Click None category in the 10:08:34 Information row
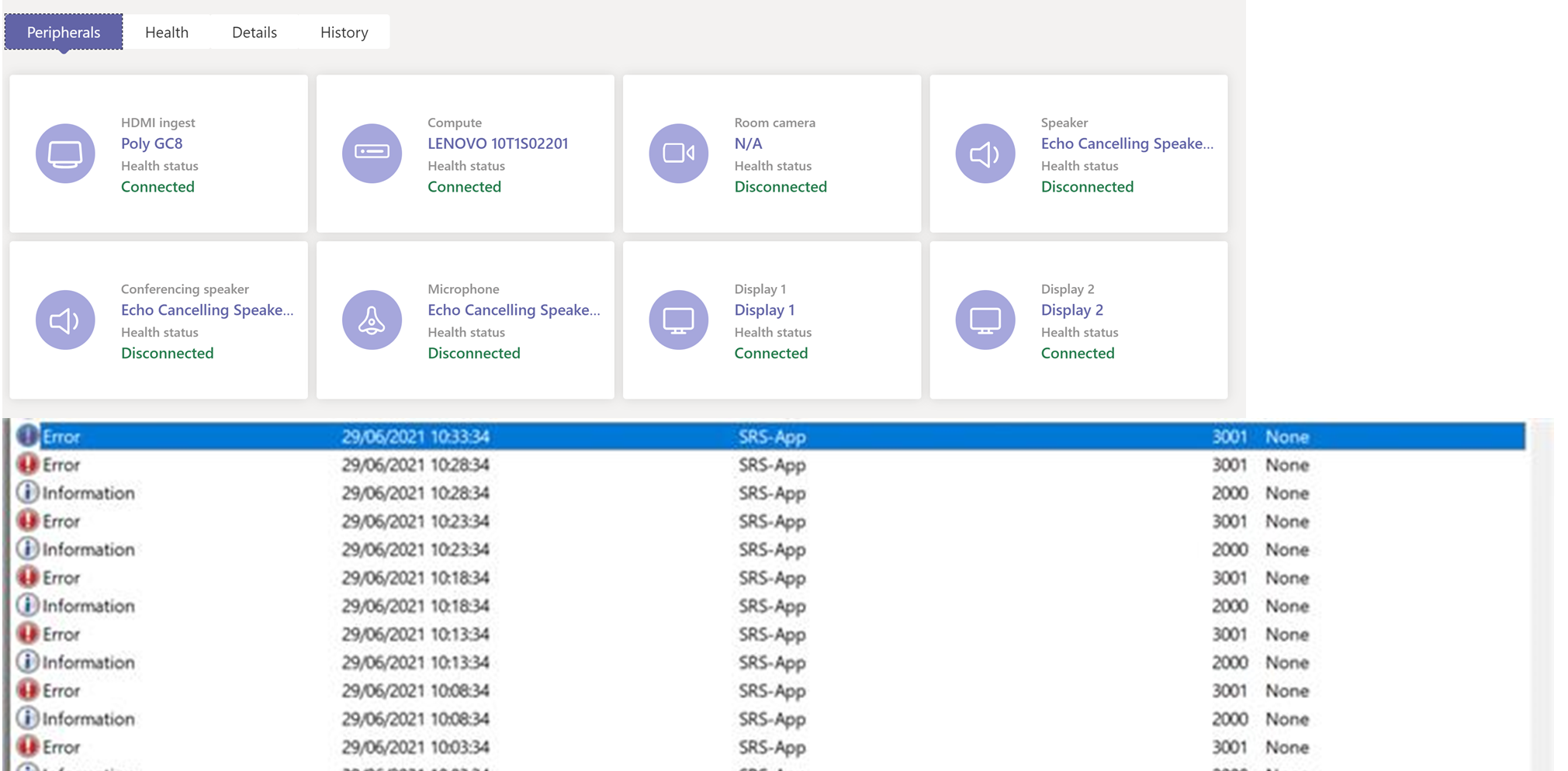This screenshot has height=771, width=1568. (x=1287, y=719)
